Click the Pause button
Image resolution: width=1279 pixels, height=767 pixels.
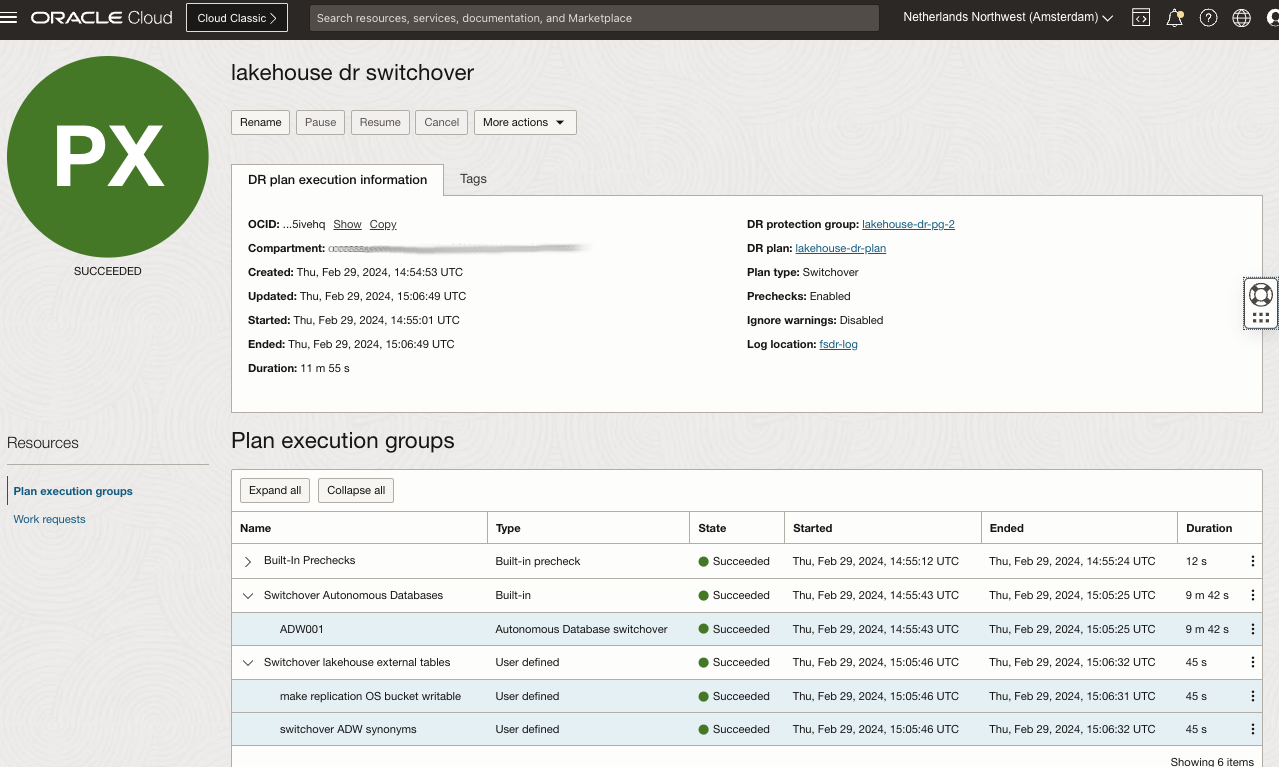[320, 122]
